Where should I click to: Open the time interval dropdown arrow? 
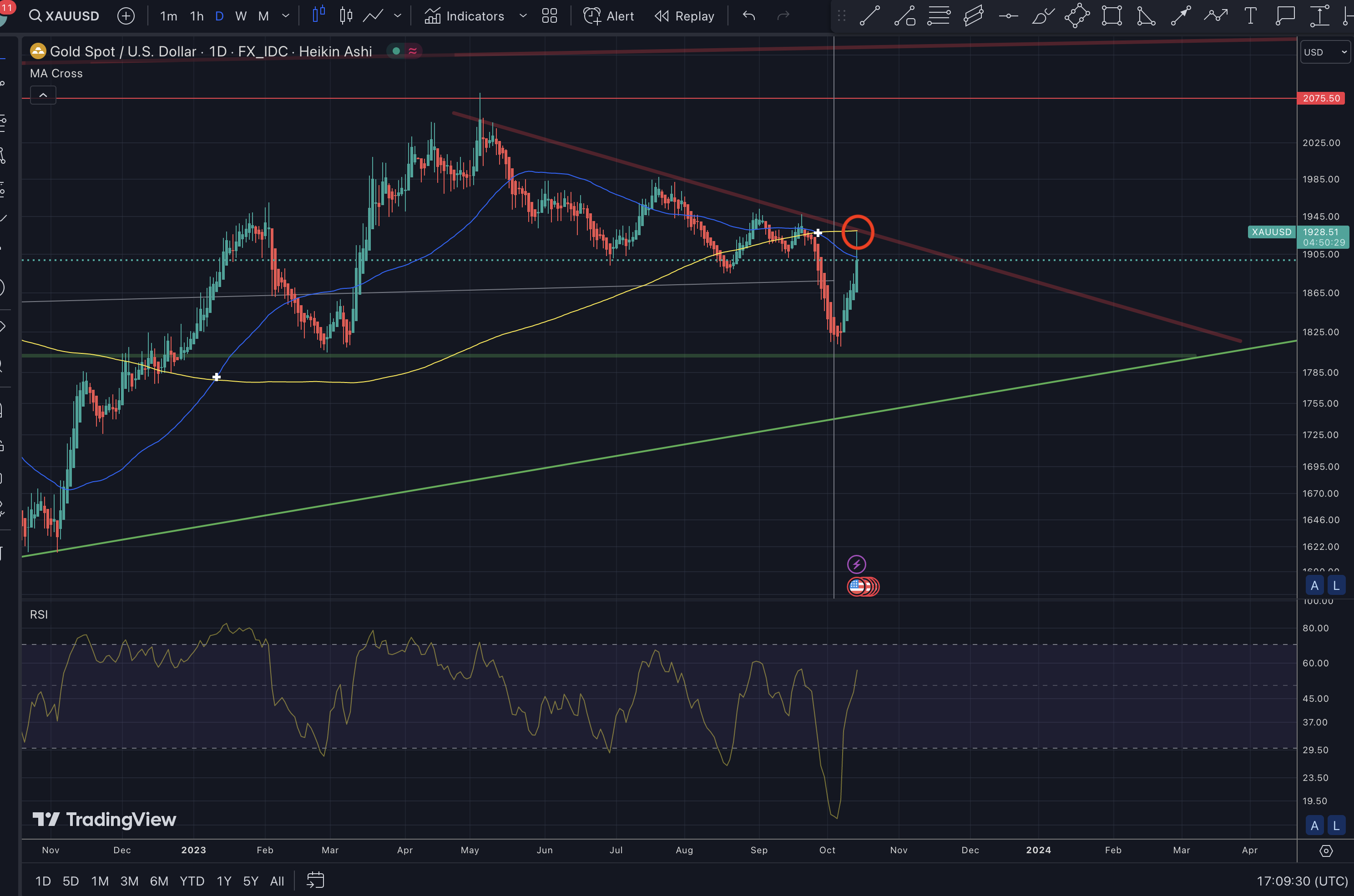coord(286,15)
